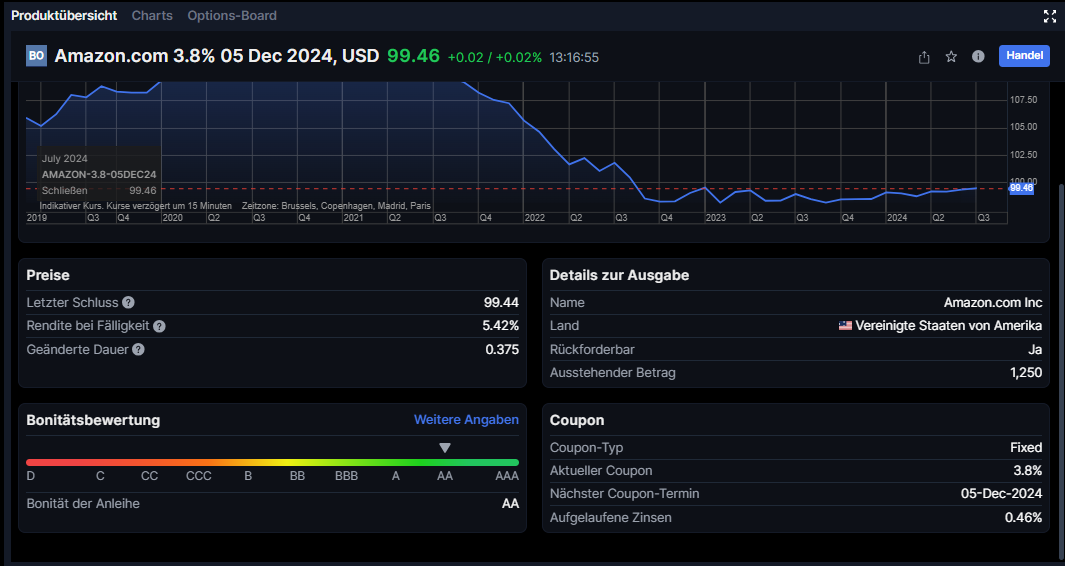Click the AMAZON-3.8-05DEC24 tooltip label

99,175
